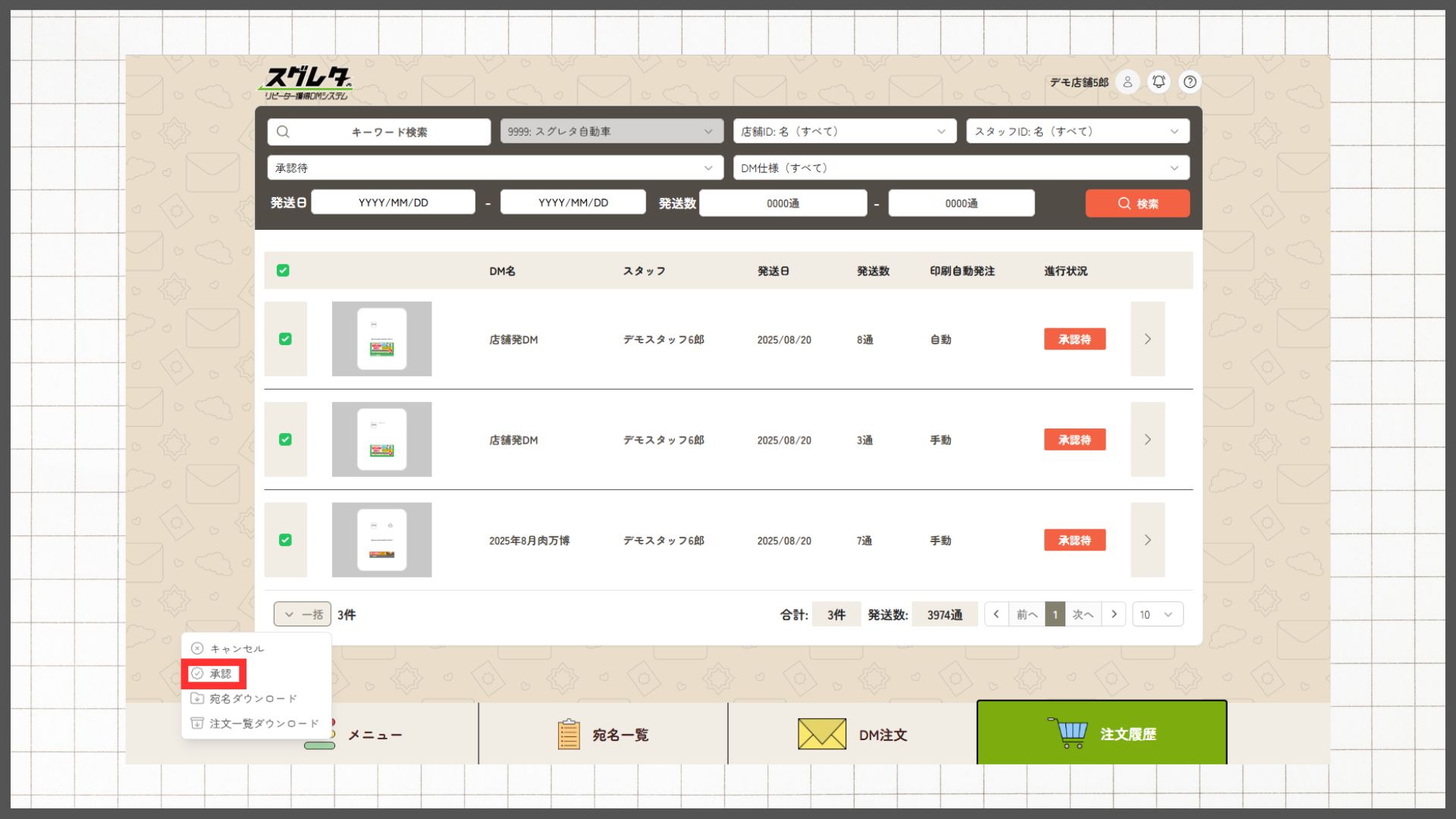The height and width of the screenshot is (819, 1456).
Task: Click the 一括 bulk action button
Action: point(302,614)
